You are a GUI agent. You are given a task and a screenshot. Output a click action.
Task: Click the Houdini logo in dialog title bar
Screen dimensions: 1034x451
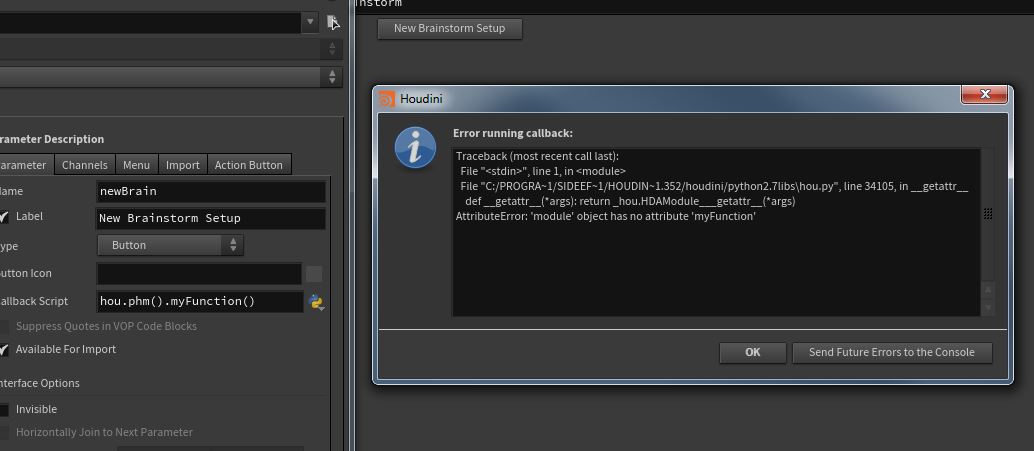click(x=386, y=99)
